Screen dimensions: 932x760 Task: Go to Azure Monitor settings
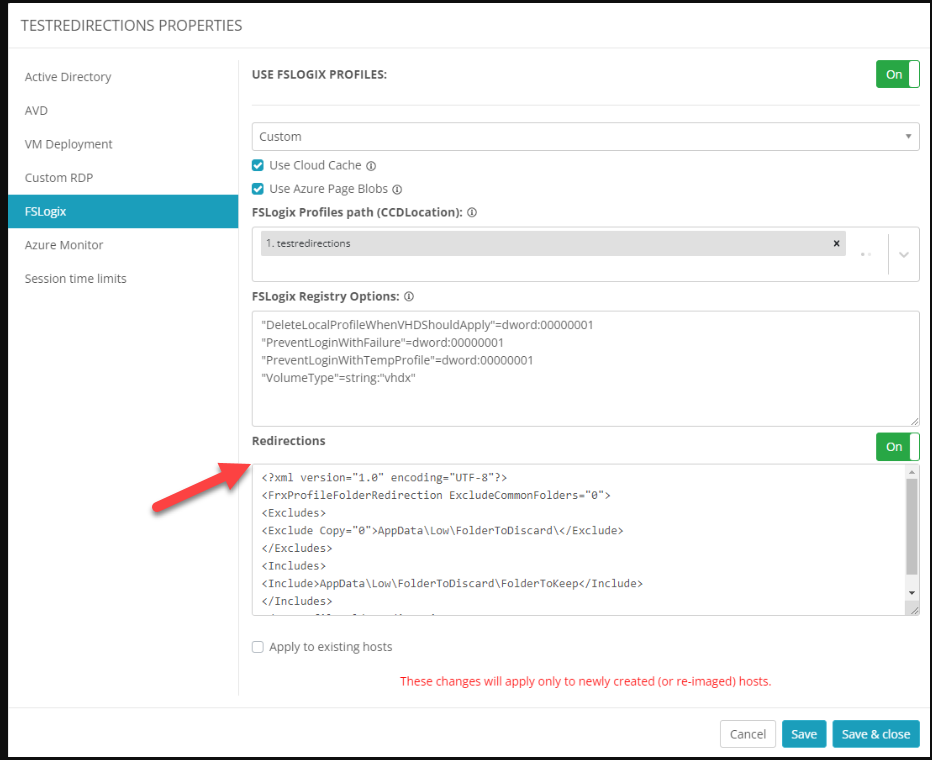pos(64,245)
